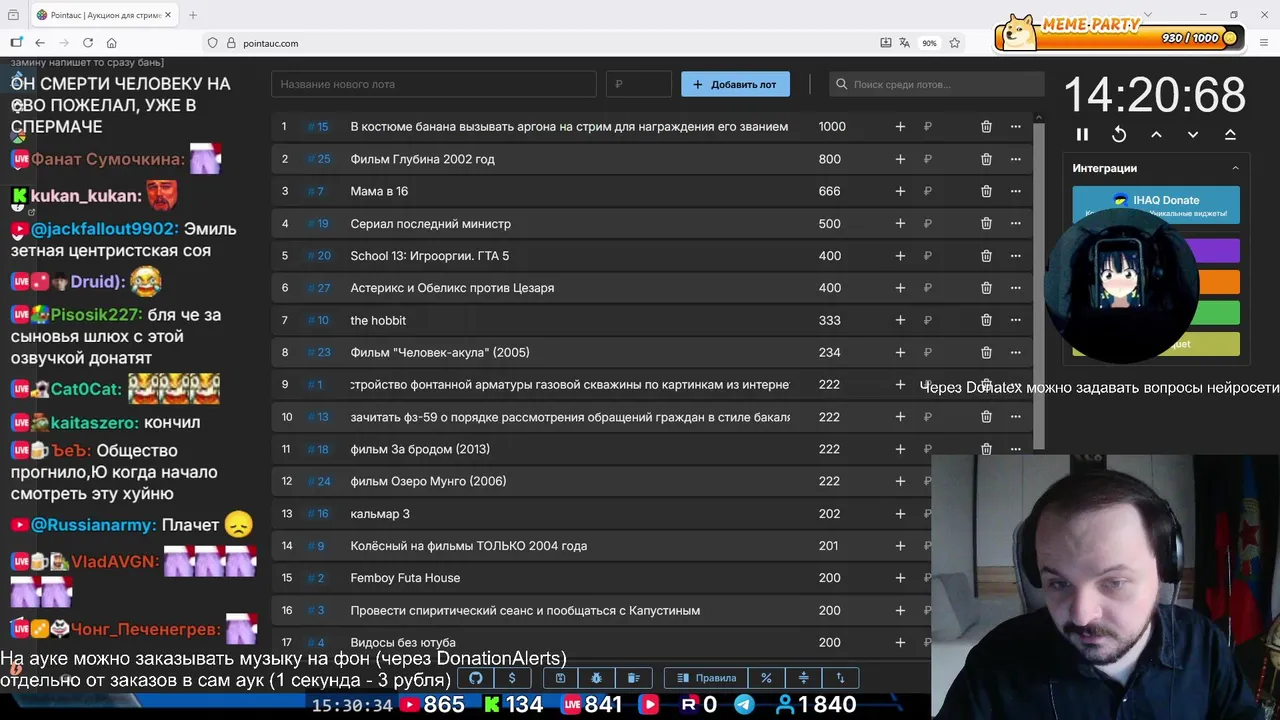The image size is (1280, 720).
Task: Pause the auction timer
Action: pos(1082,134)
